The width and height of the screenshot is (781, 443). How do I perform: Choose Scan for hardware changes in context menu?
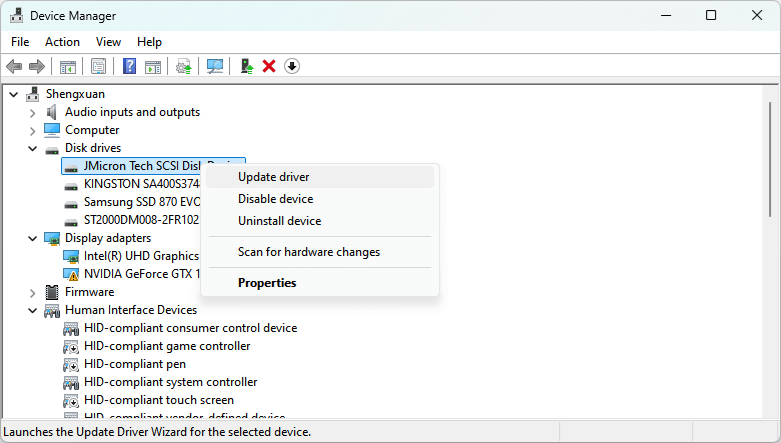point(320,252)
